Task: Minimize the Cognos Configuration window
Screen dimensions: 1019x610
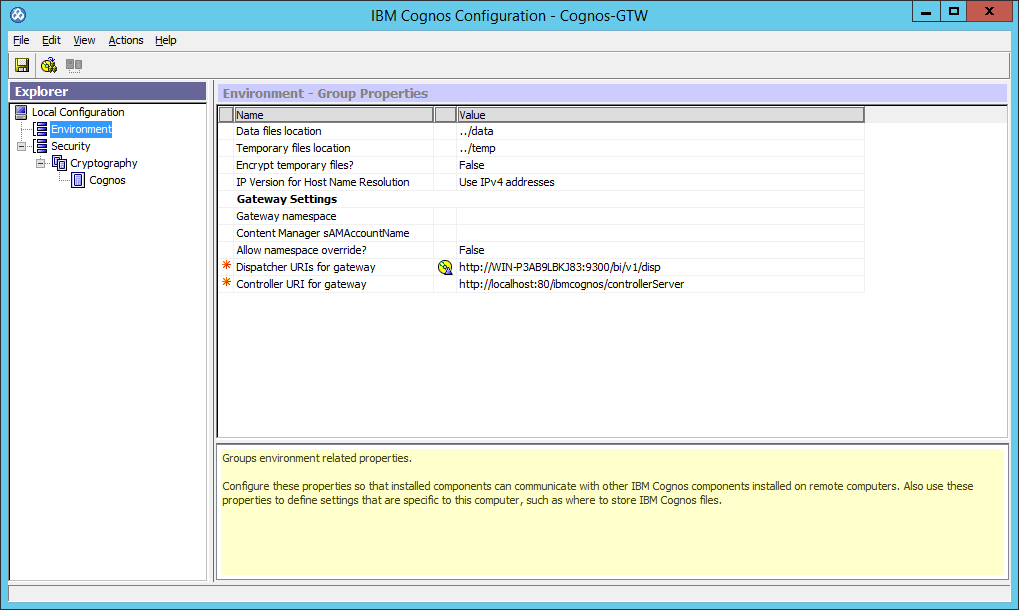Action: pyautogui.click(x=926, y=12)
